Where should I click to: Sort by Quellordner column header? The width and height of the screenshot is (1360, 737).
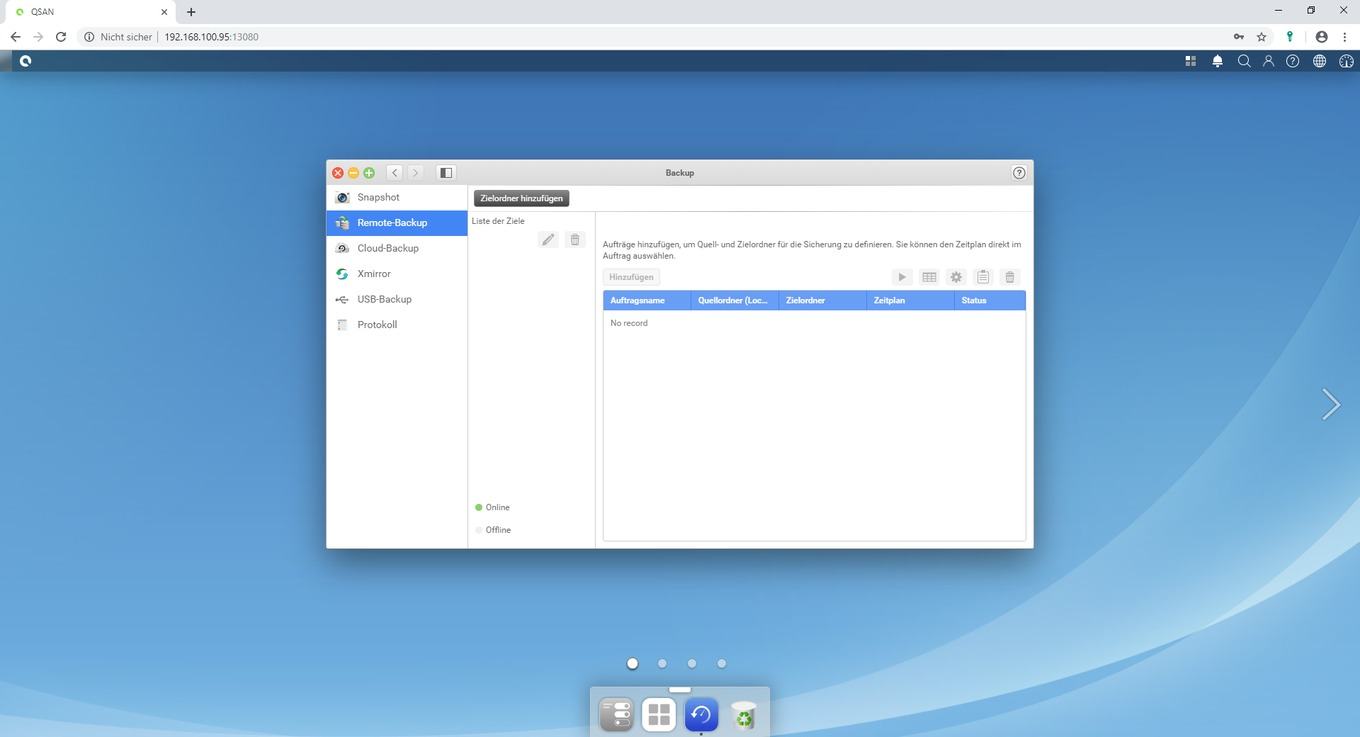click(x=735, y=300)
